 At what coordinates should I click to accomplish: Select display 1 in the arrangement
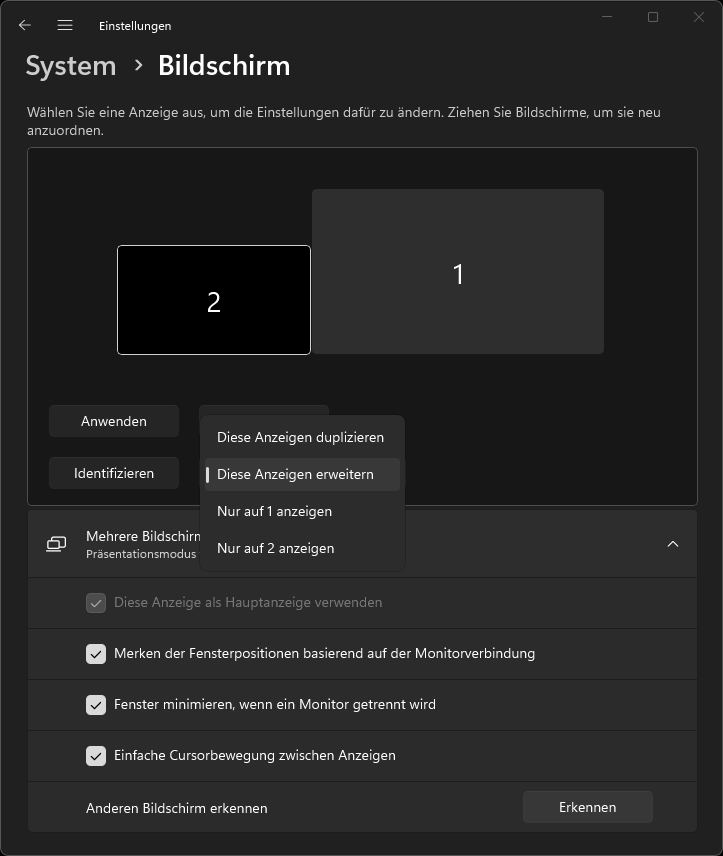coord(458,272)
